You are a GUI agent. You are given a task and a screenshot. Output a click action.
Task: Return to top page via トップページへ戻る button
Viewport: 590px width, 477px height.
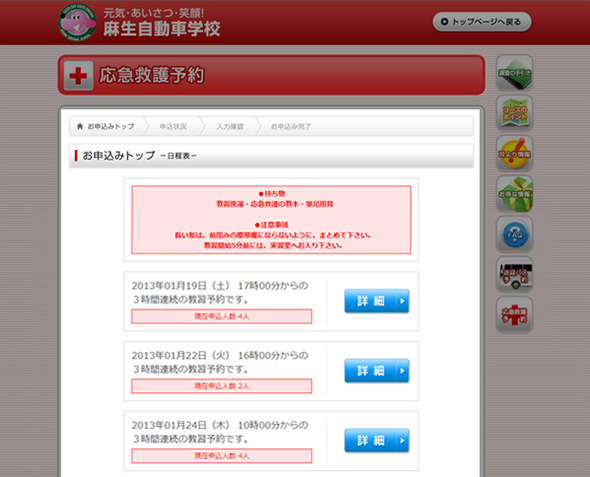coord(482,22)
